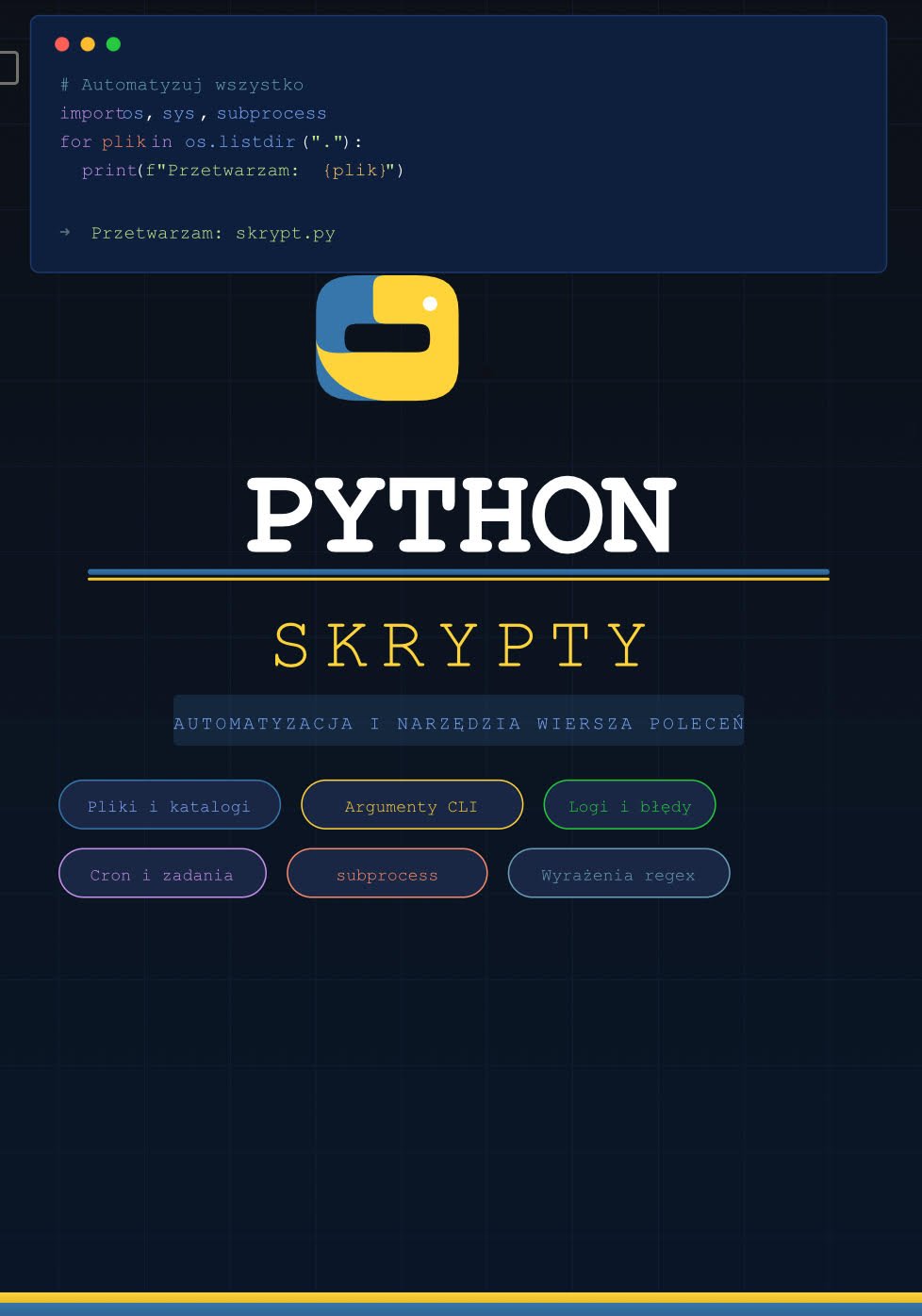Click the red dot in the code window
922x1316 pixels.
click(x=62, y=44)
